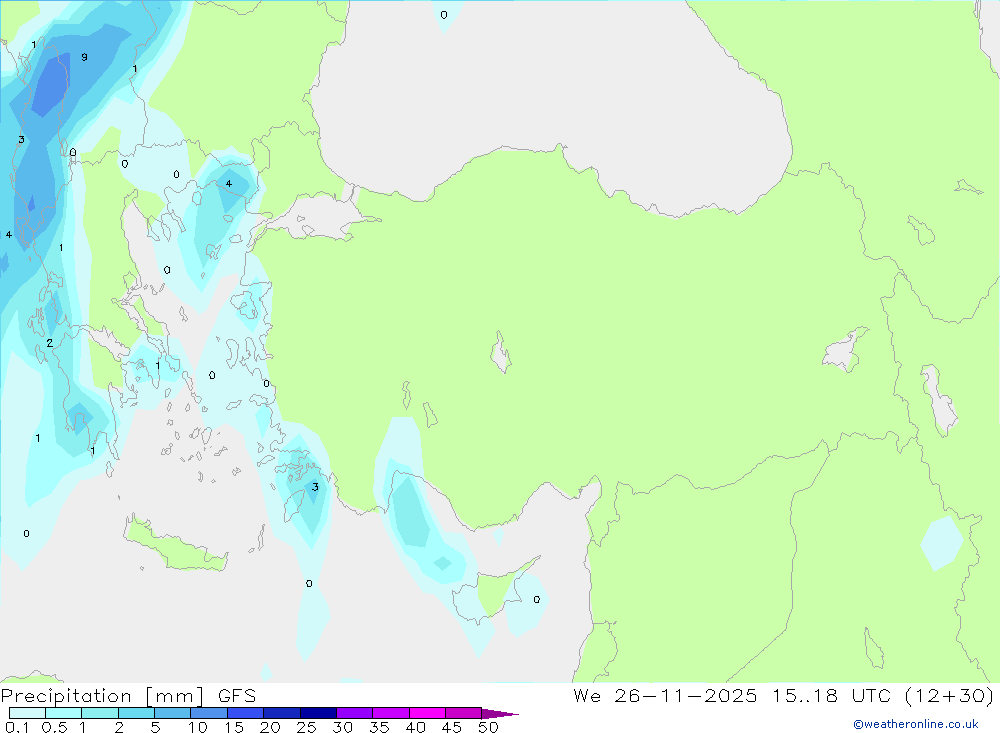Click the precipitation value '2' on map
The image size is (1000, 733).
(x=50, y=343)
